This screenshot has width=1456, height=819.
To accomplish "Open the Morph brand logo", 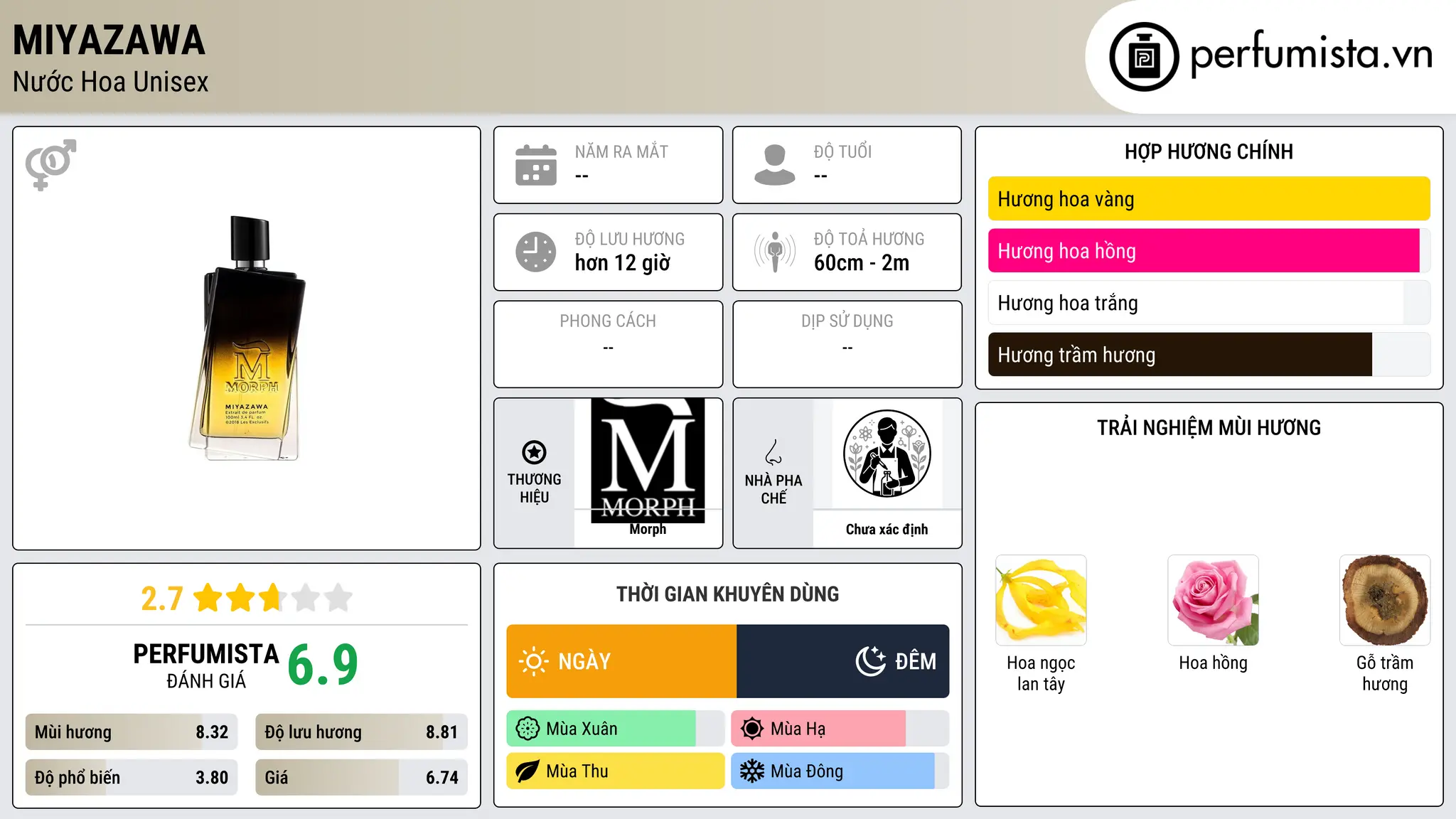I will click(648, 461).
